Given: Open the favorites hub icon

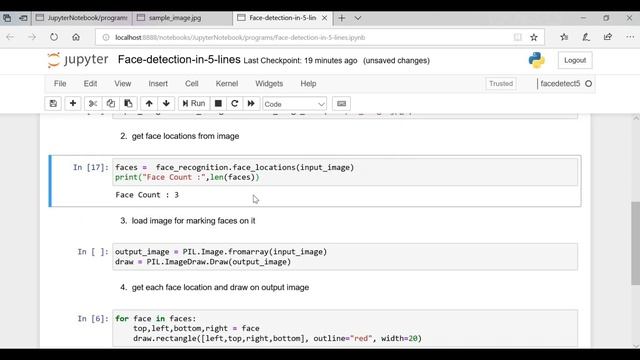Looking at the screenshot, I should point(564,37).
